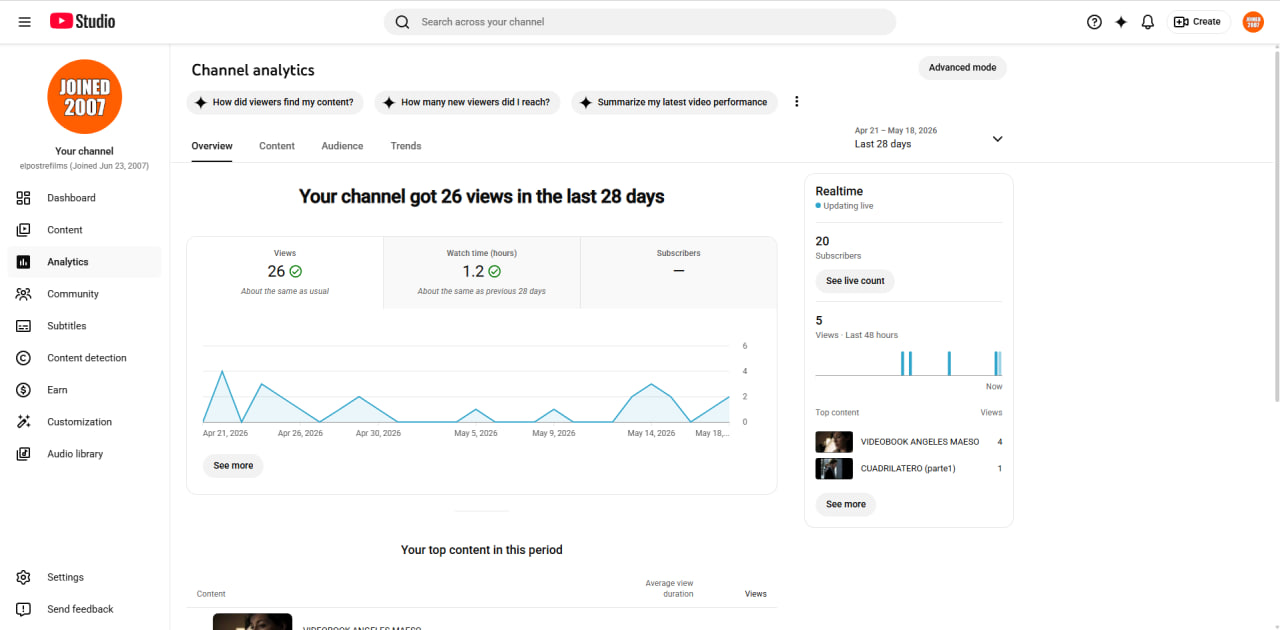Open the Help question mark icon
The image size is (1280, 630).
1094,22
